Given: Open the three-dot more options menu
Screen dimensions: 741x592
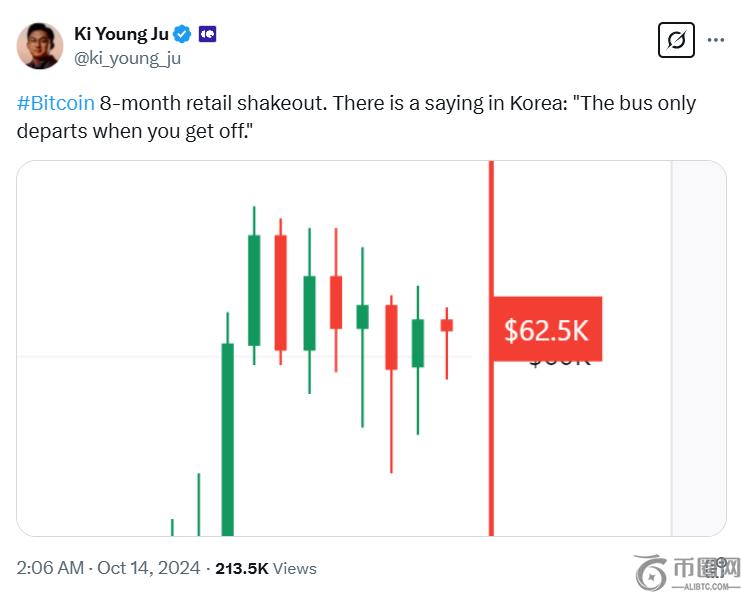Looking at the screenshot, I should pyautogui.click(x=716, y=40).
